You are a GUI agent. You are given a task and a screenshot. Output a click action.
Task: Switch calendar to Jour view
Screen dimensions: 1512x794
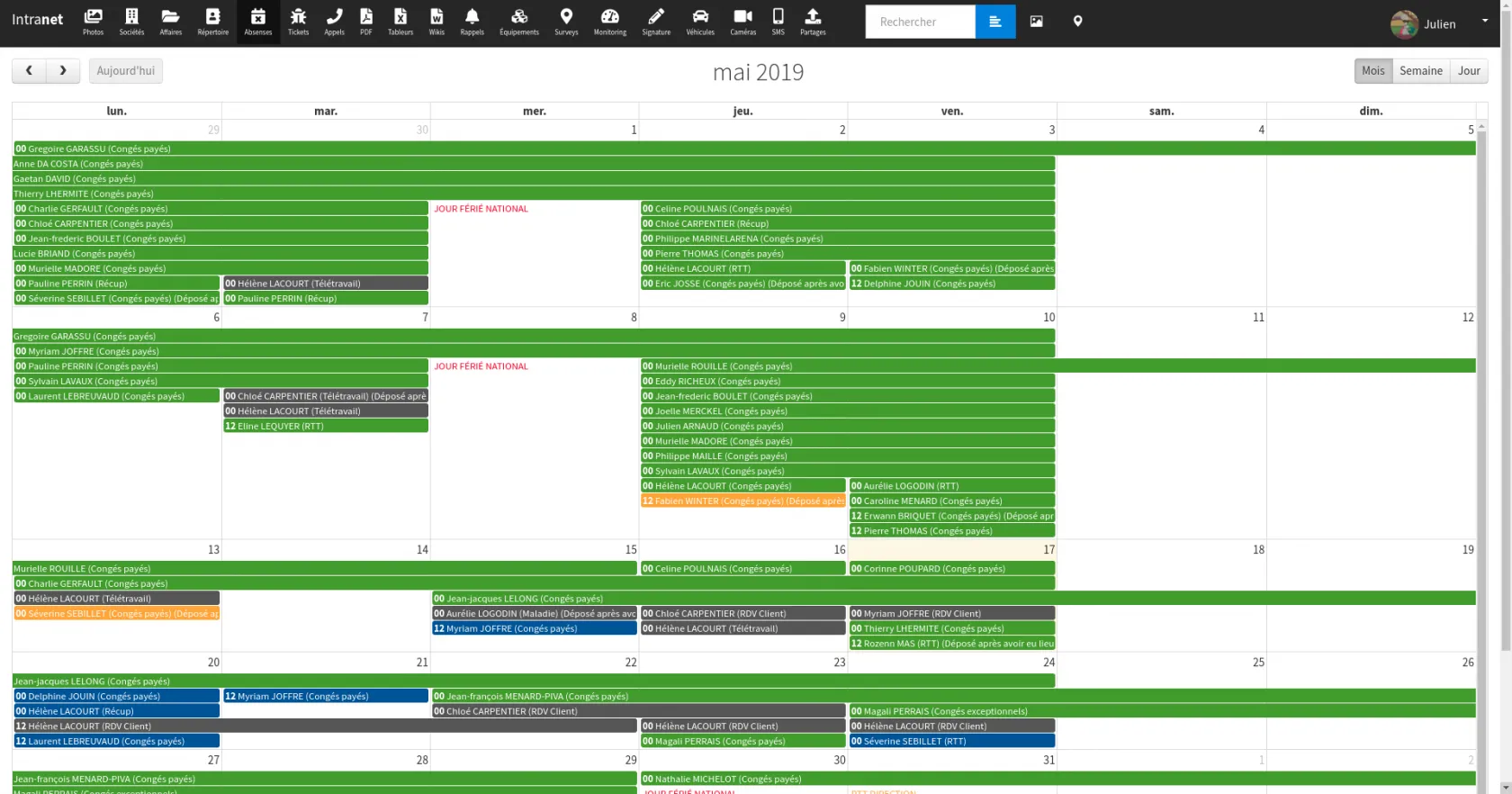[x=1469, y=71]
